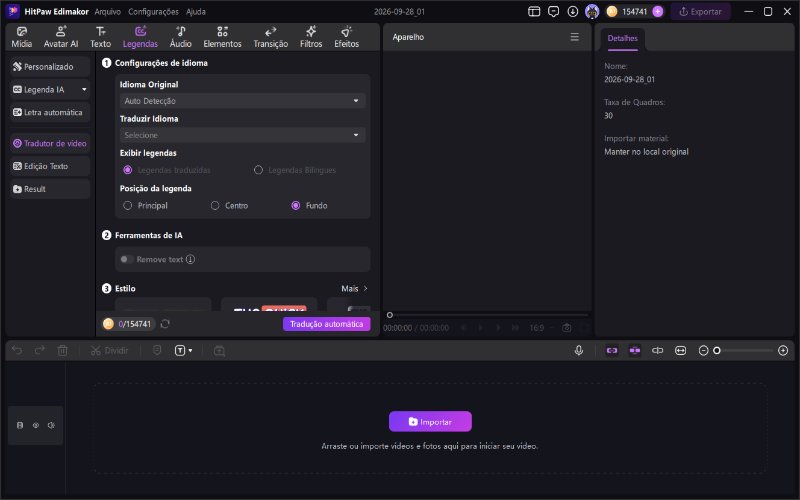The image size is (800, 500).
Task: Open the feedback message icon
Action: point(553,11)
